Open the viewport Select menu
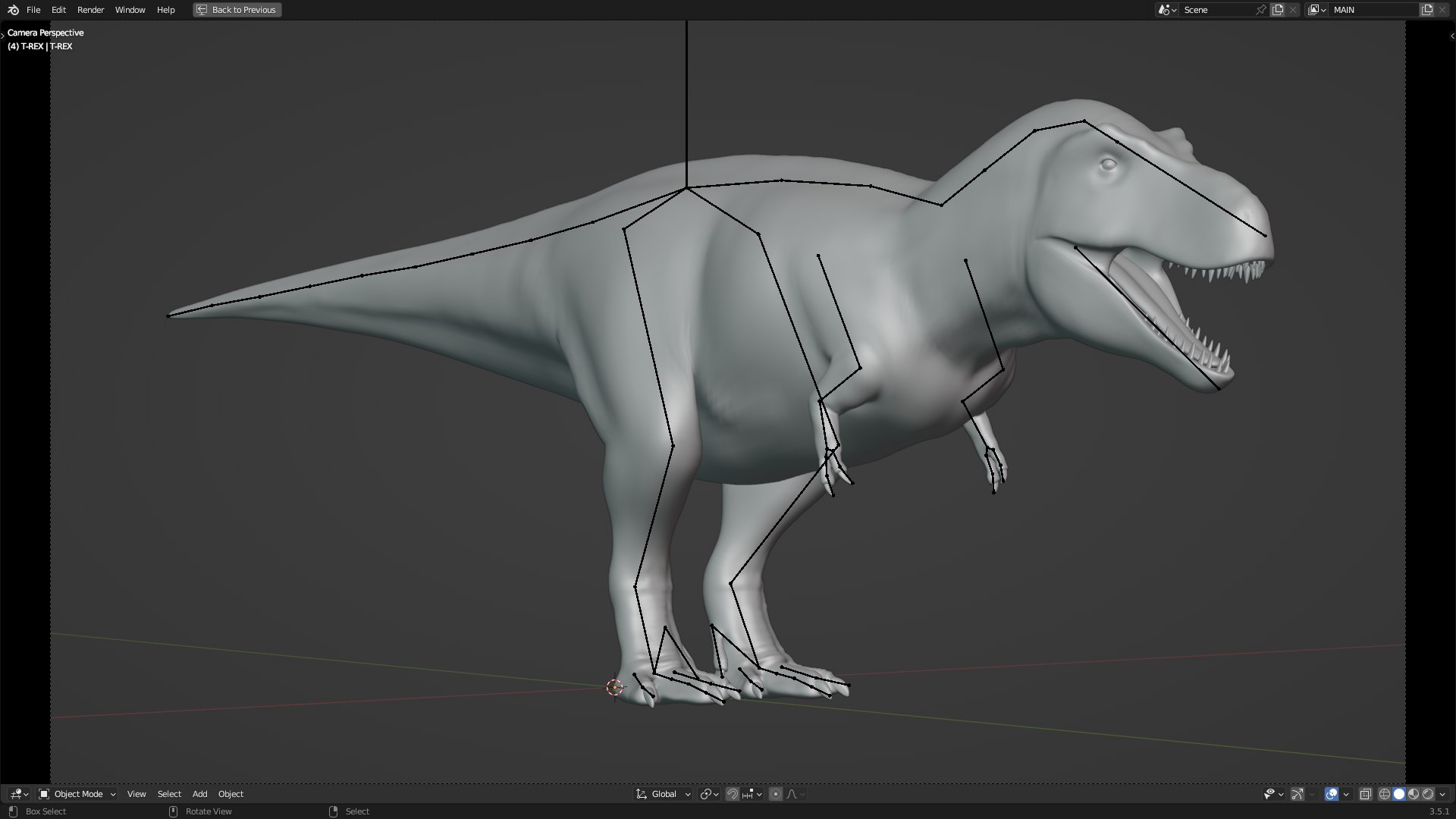The height and width of the screenshot is (819, 1456). pos(169,794)
